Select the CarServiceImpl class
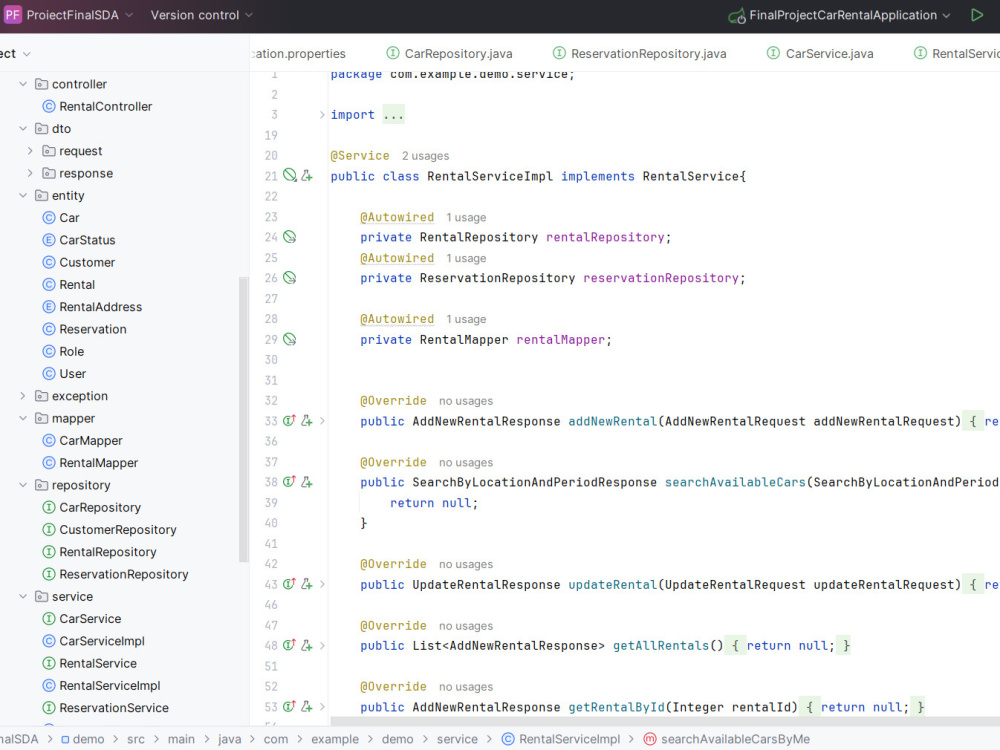This screenshot has height=750, width=1000. [94, 641]
